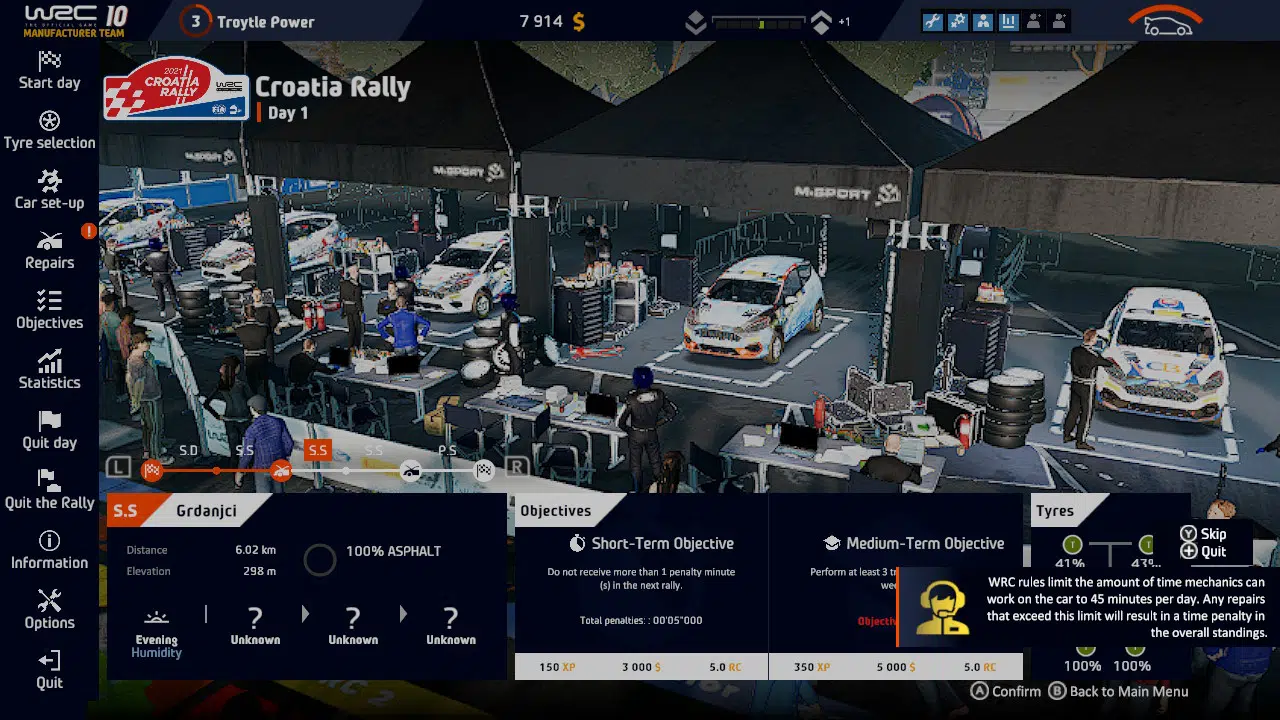This screenshot has width=1280, height=720.
Task: View the Statistics chart icon
Action: point(49,362)
